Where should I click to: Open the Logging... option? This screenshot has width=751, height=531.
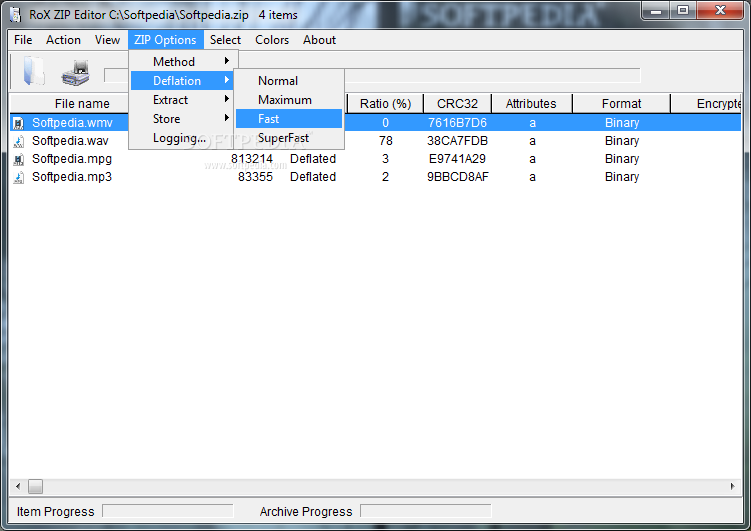[x=182, y=138]
